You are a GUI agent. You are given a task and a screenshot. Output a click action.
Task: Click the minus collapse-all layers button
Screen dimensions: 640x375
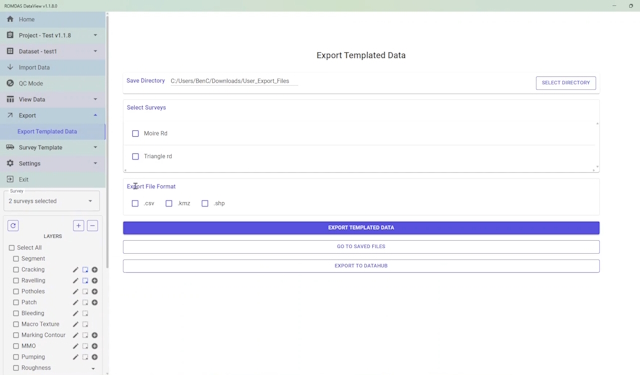coord(93,226)
